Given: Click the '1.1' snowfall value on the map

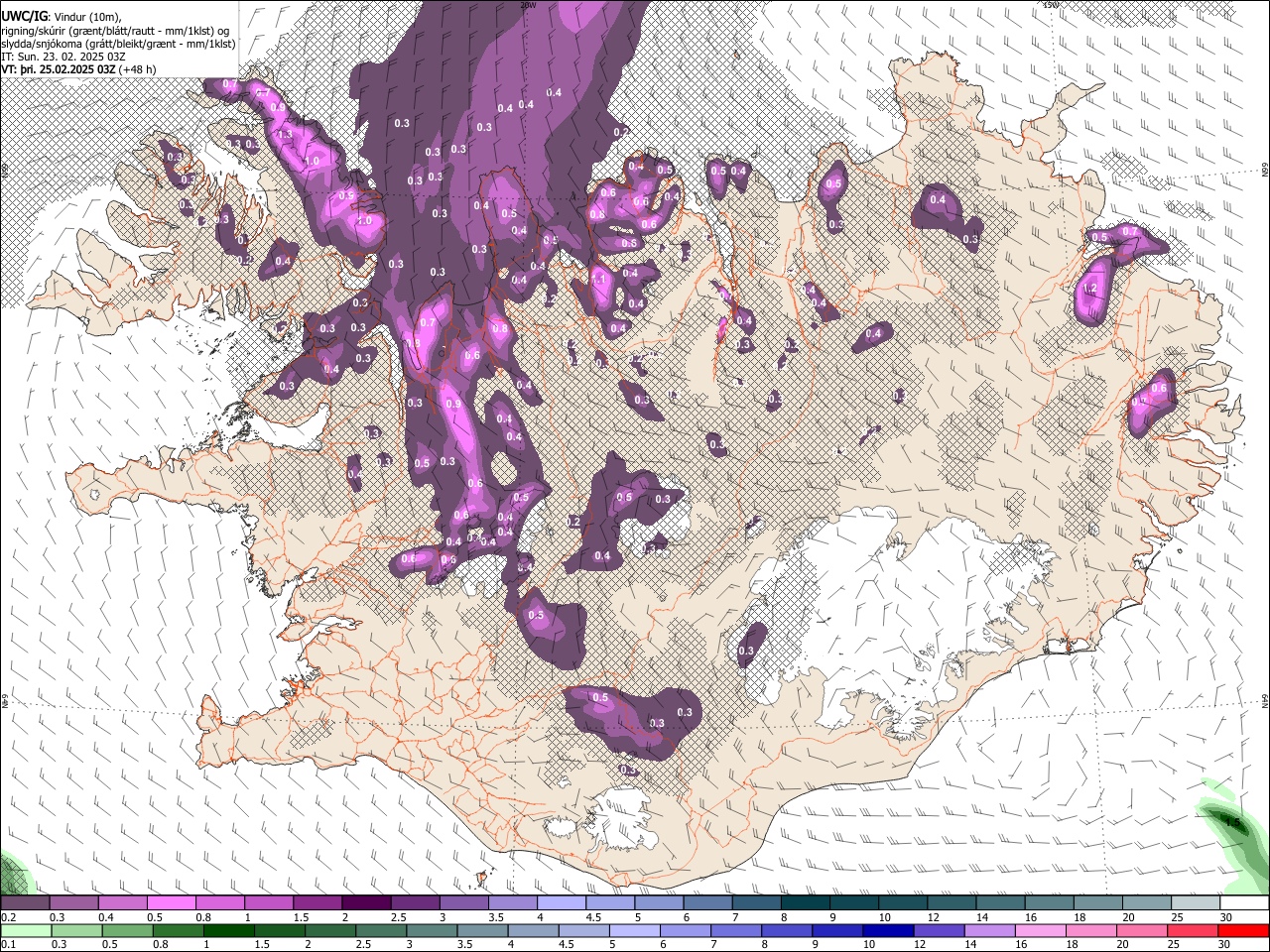Looking at the screenshot, I should (599, 281).
